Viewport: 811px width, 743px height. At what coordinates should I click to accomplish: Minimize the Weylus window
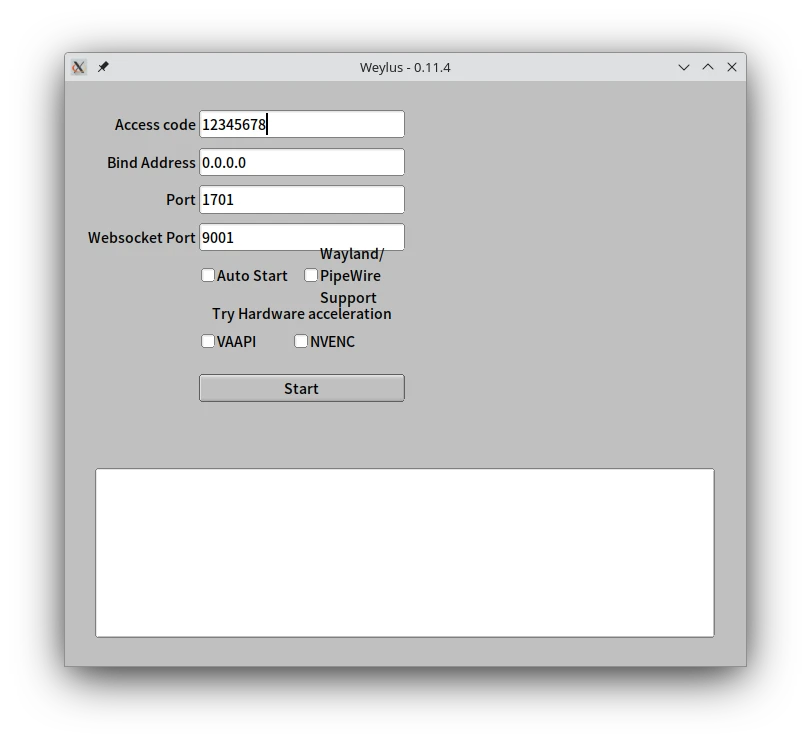[684, 67]
